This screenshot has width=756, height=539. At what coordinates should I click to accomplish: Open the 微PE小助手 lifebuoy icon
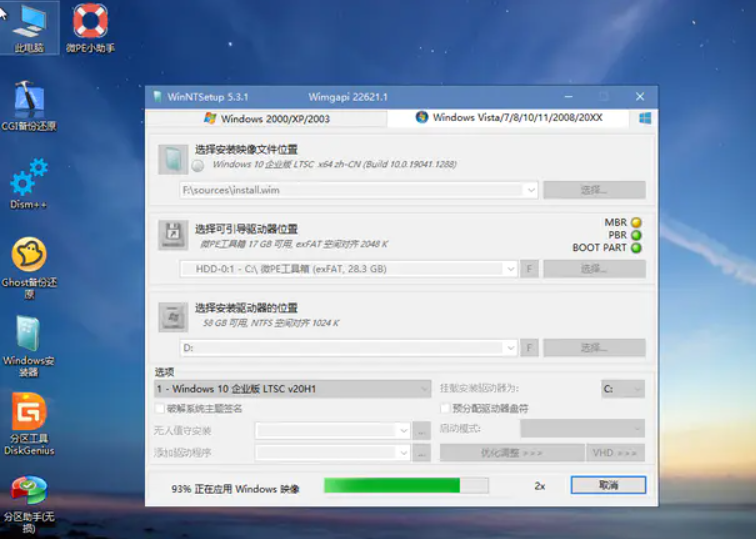(90, 27)
